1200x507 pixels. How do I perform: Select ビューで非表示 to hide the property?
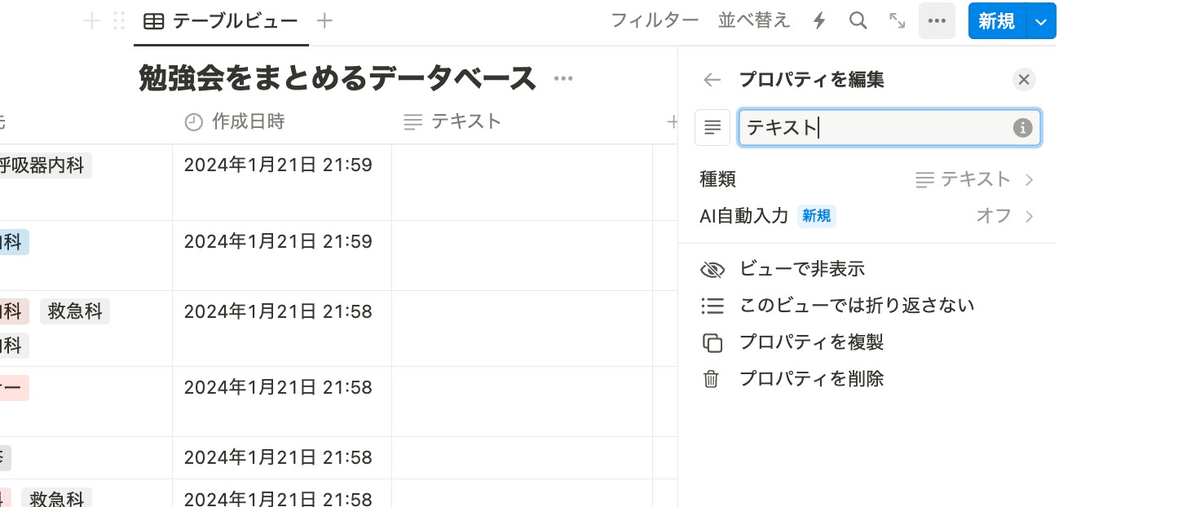tap(802, 269)
